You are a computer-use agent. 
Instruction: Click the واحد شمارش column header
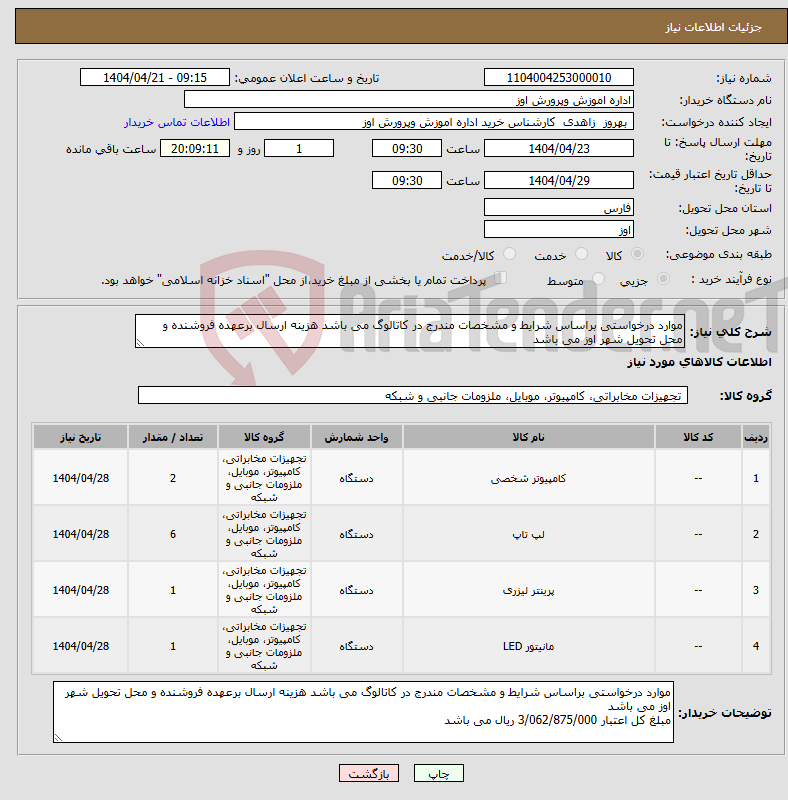(357, 437)
